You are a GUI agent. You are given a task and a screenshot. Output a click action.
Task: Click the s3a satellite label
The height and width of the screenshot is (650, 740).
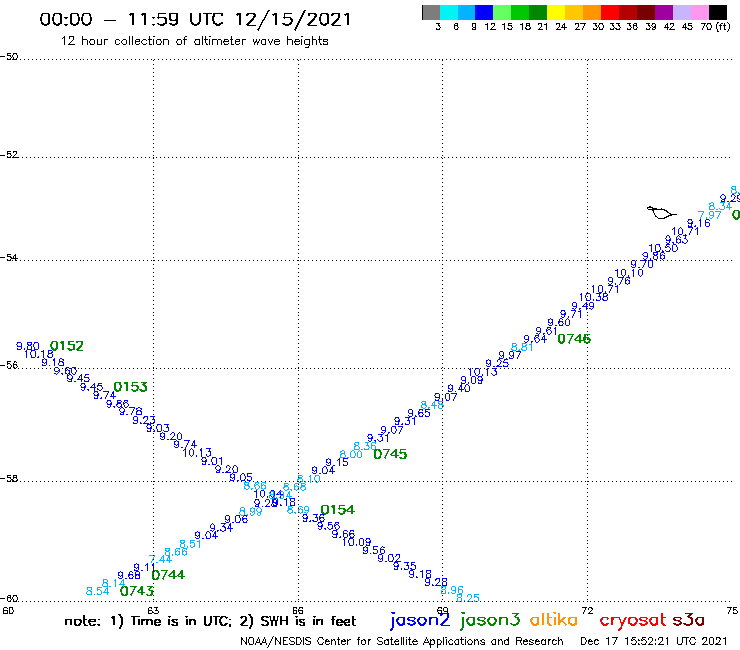point(689,620)
